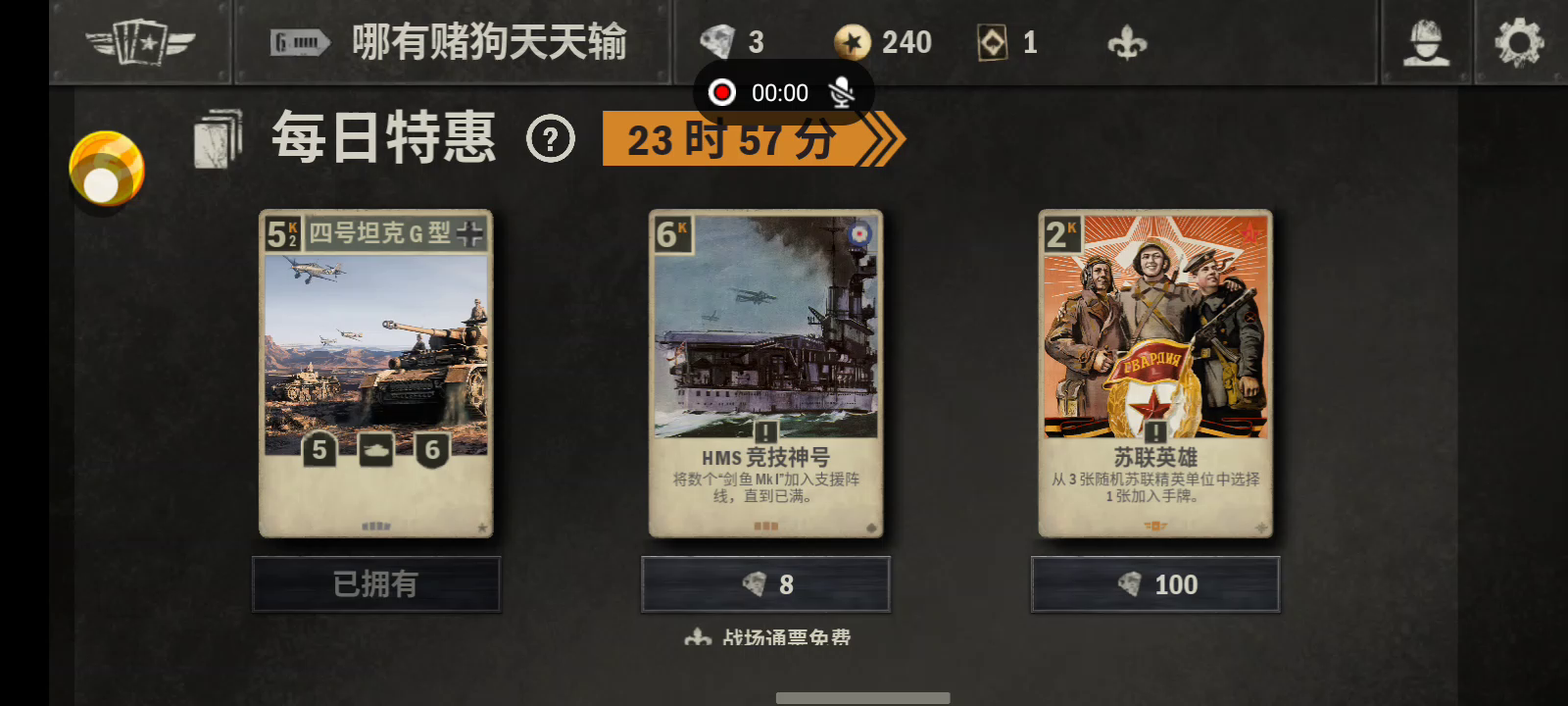Buy 苏联英雄 for 100 diamonds

[1155, 584]
